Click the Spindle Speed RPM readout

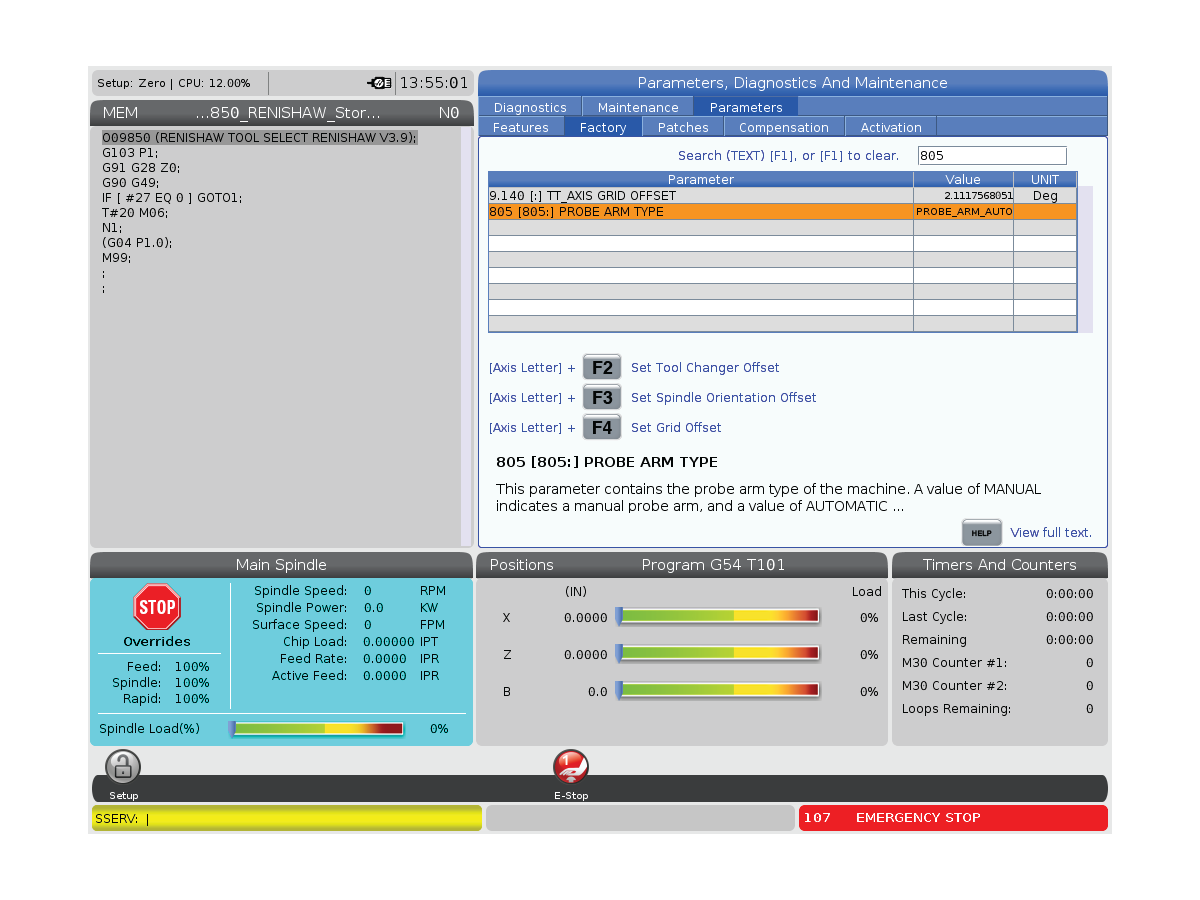[x=350, y=591]
